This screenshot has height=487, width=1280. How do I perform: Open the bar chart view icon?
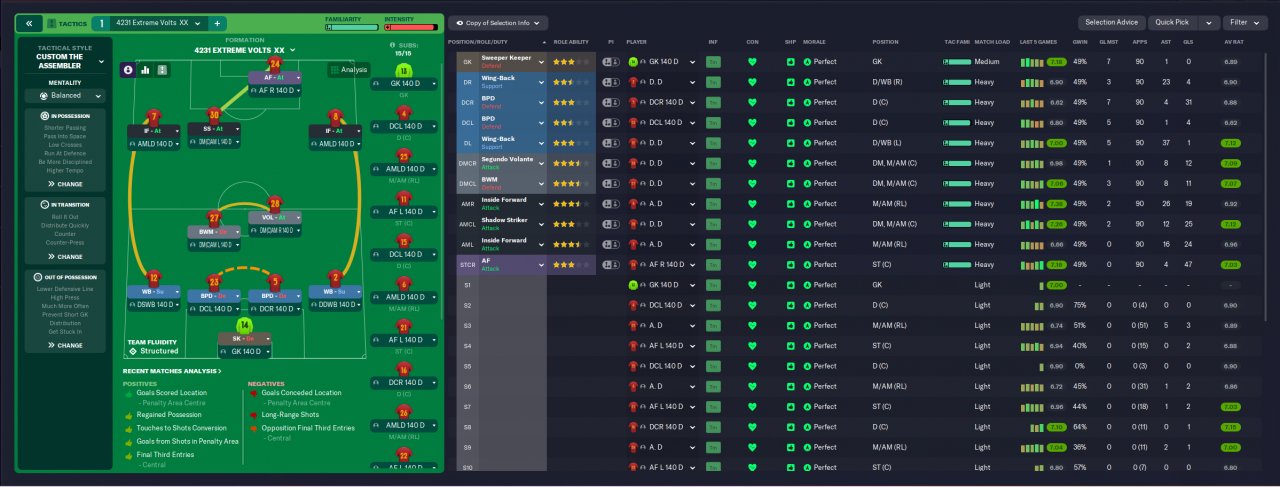[146, 70]
